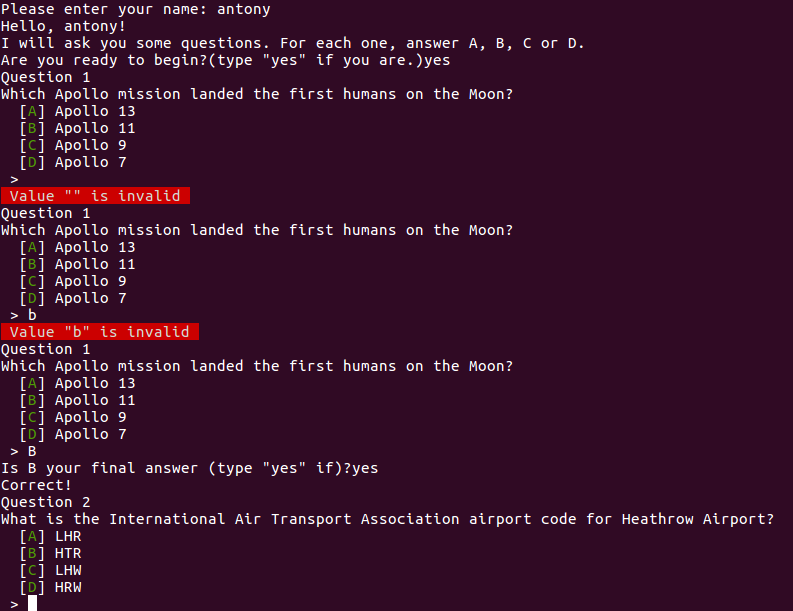Viewport: 793px width, 611px height.
Task: Click the [B] HTR answer option
Action: [50, 553]
